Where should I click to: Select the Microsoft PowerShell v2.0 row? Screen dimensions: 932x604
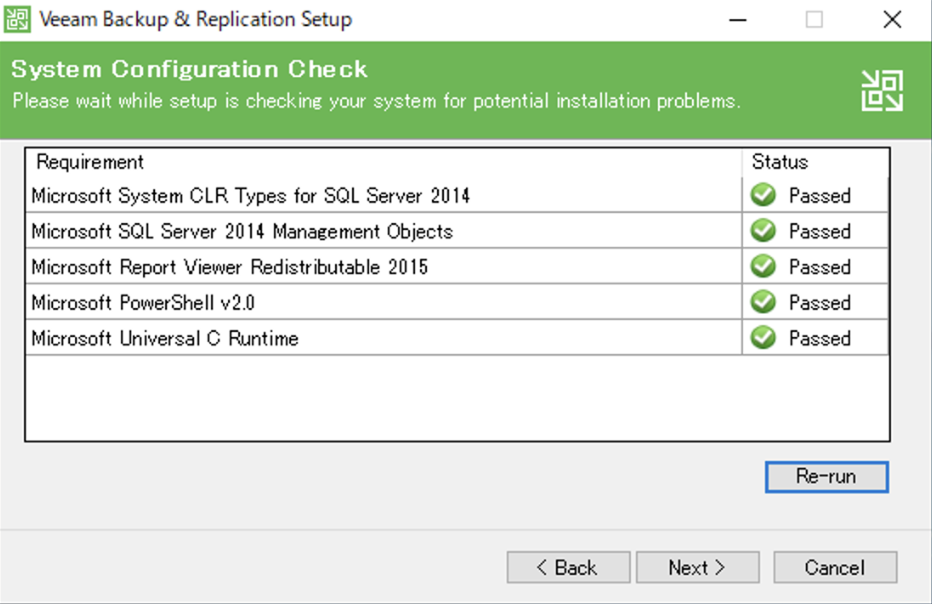[x=457, y=302]
